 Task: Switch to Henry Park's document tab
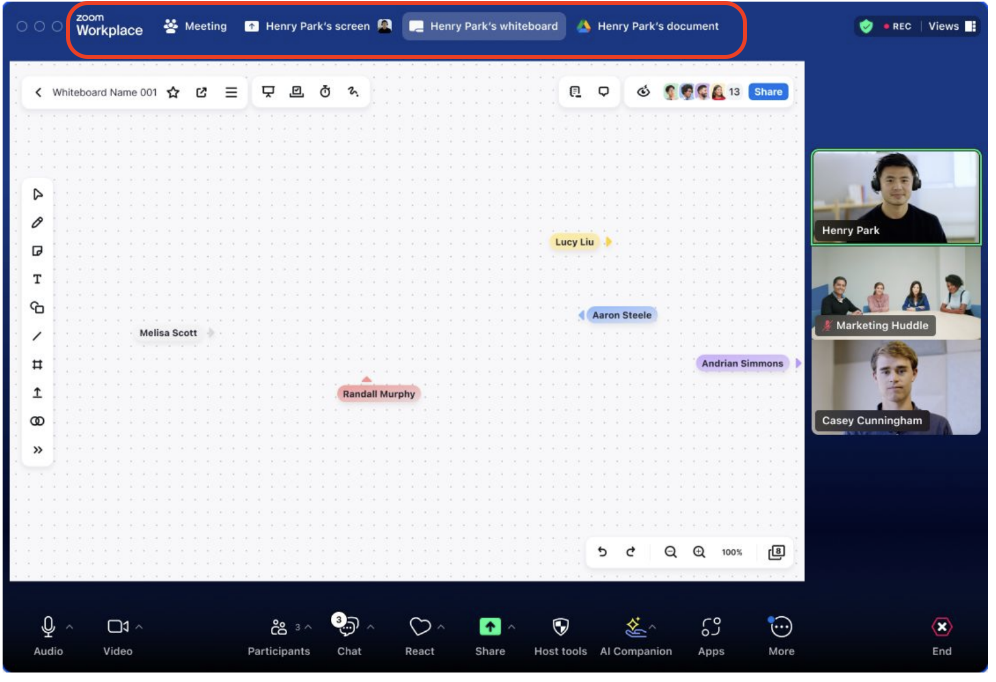coord(649,26)
